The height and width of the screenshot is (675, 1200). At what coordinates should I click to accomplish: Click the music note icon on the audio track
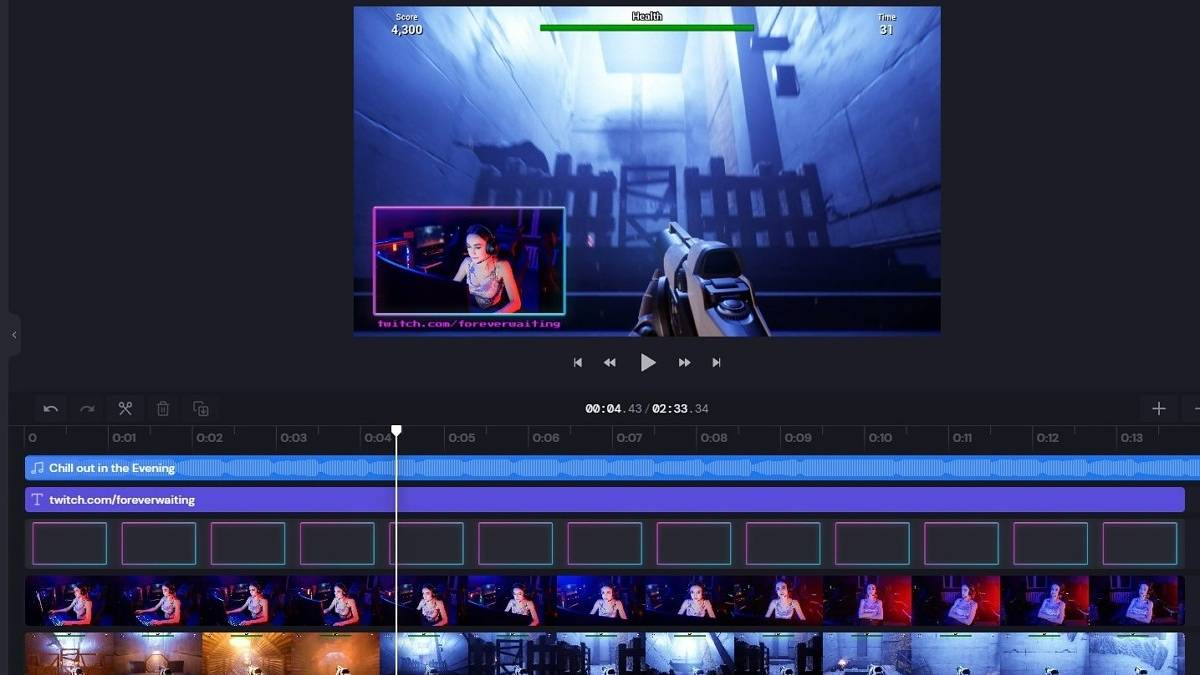pyautogui.click(x=38, y=467)
